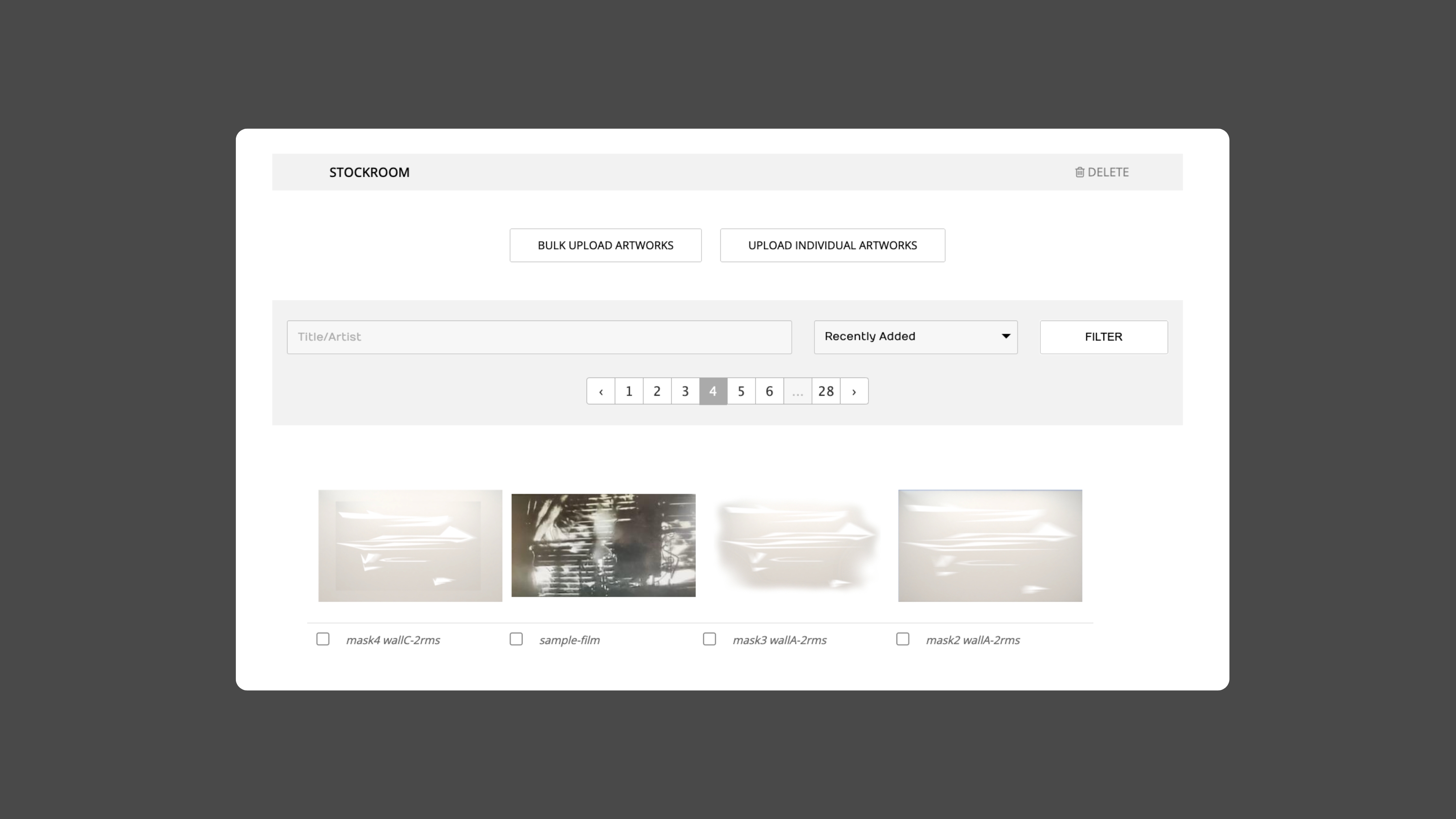The height and width of the screenshot is (819, 1456).
Task: Go to previous page arrow
Action: (601, 391)
